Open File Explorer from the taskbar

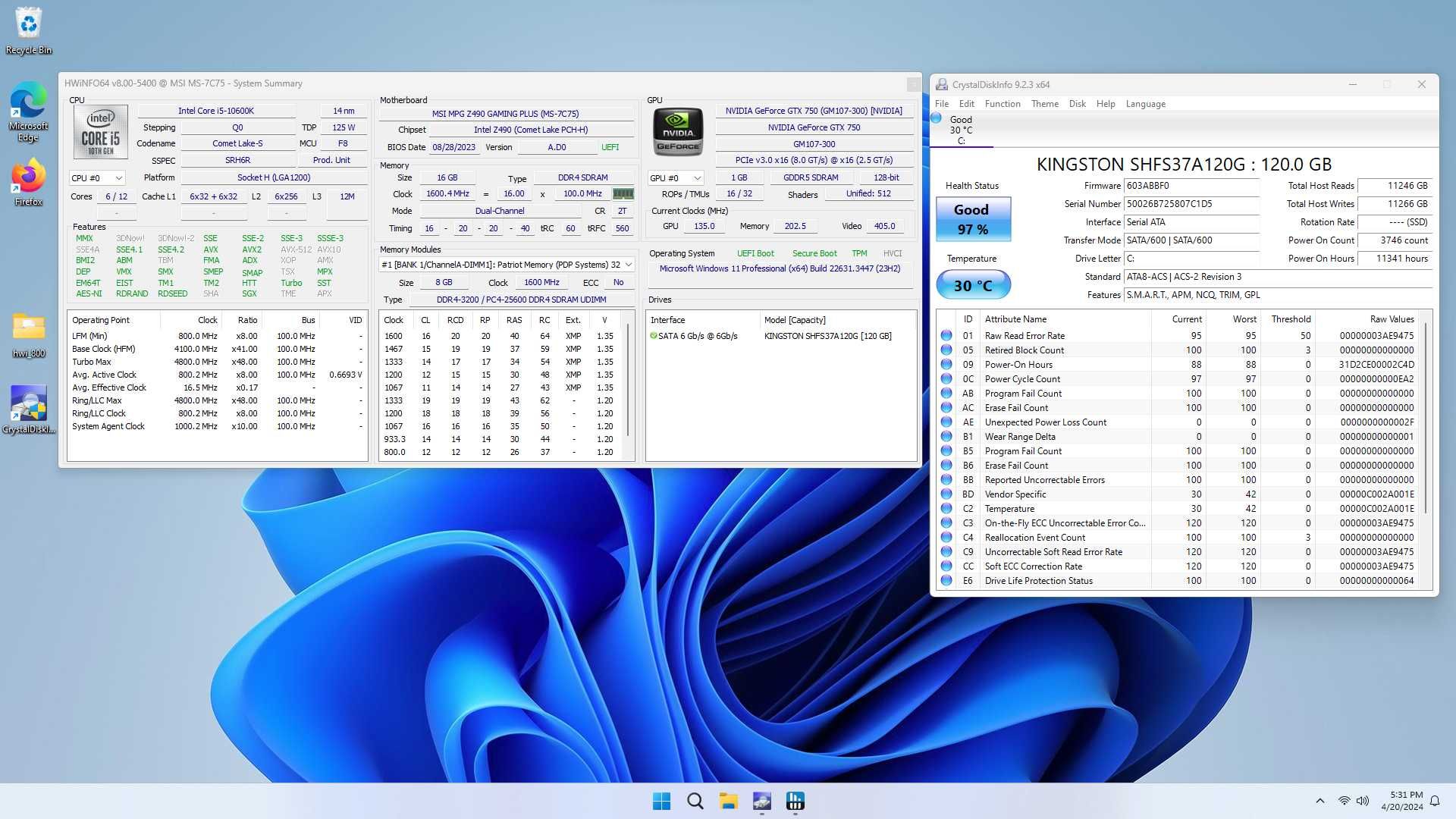point(728,801)
